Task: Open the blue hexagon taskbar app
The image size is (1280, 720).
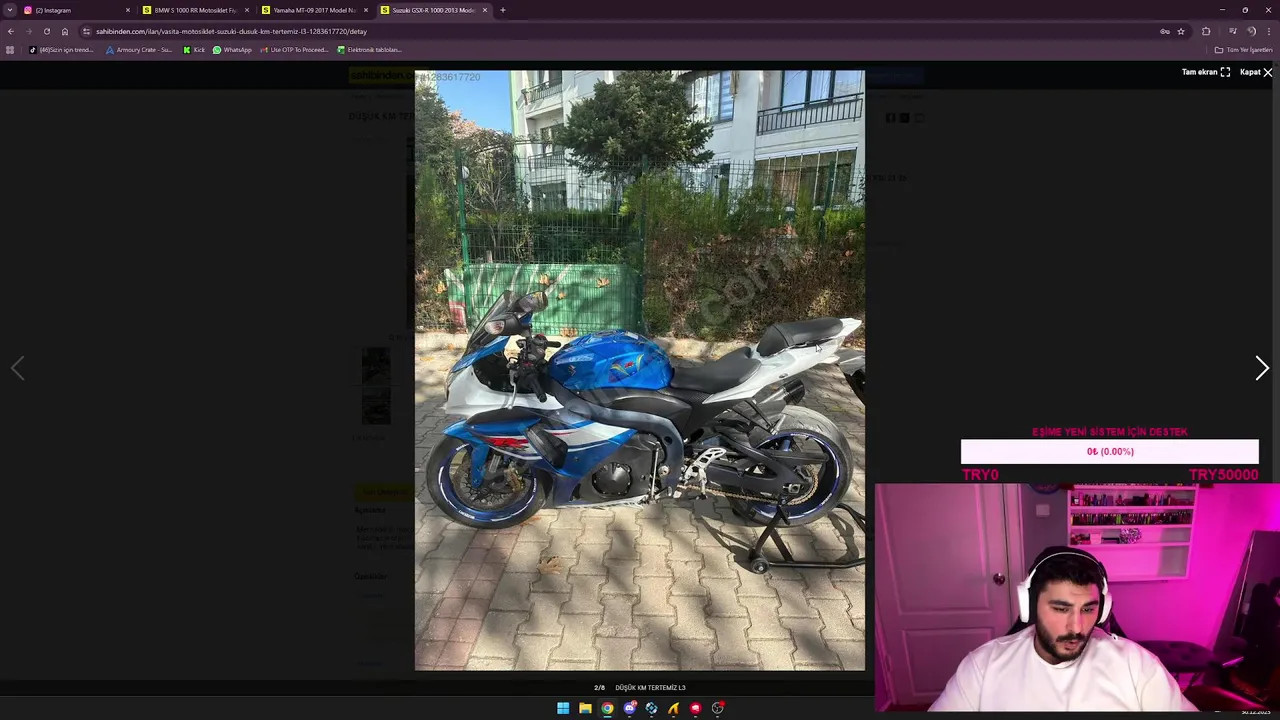Action: point(651,708)
